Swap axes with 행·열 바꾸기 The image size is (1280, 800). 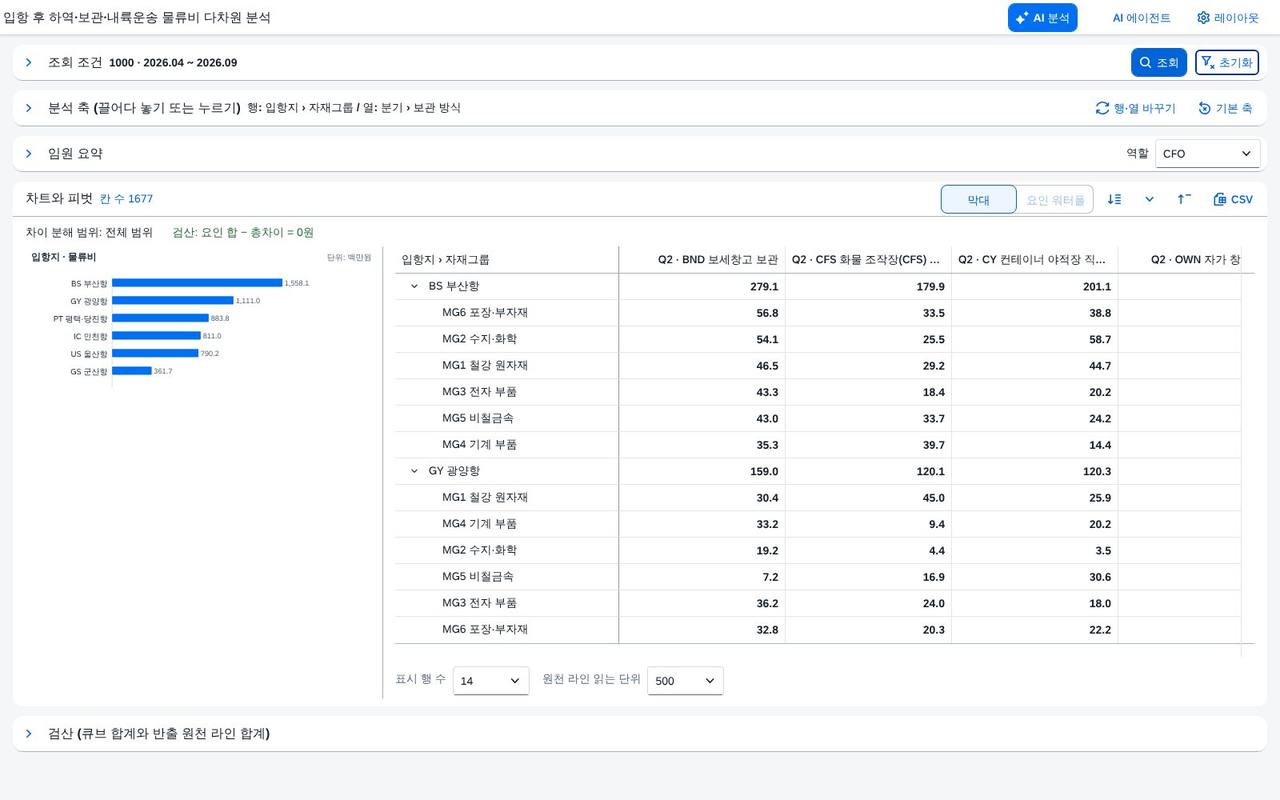(1136, 108)
